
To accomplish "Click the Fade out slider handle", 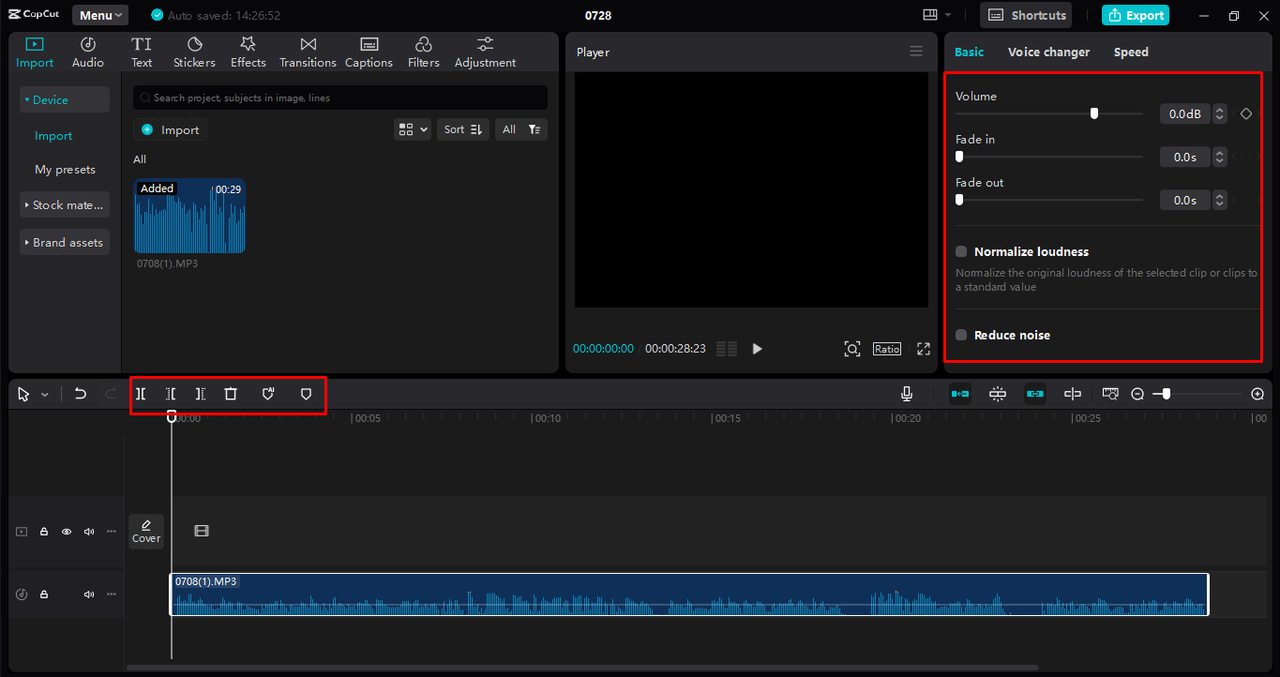I will (959, 200).
